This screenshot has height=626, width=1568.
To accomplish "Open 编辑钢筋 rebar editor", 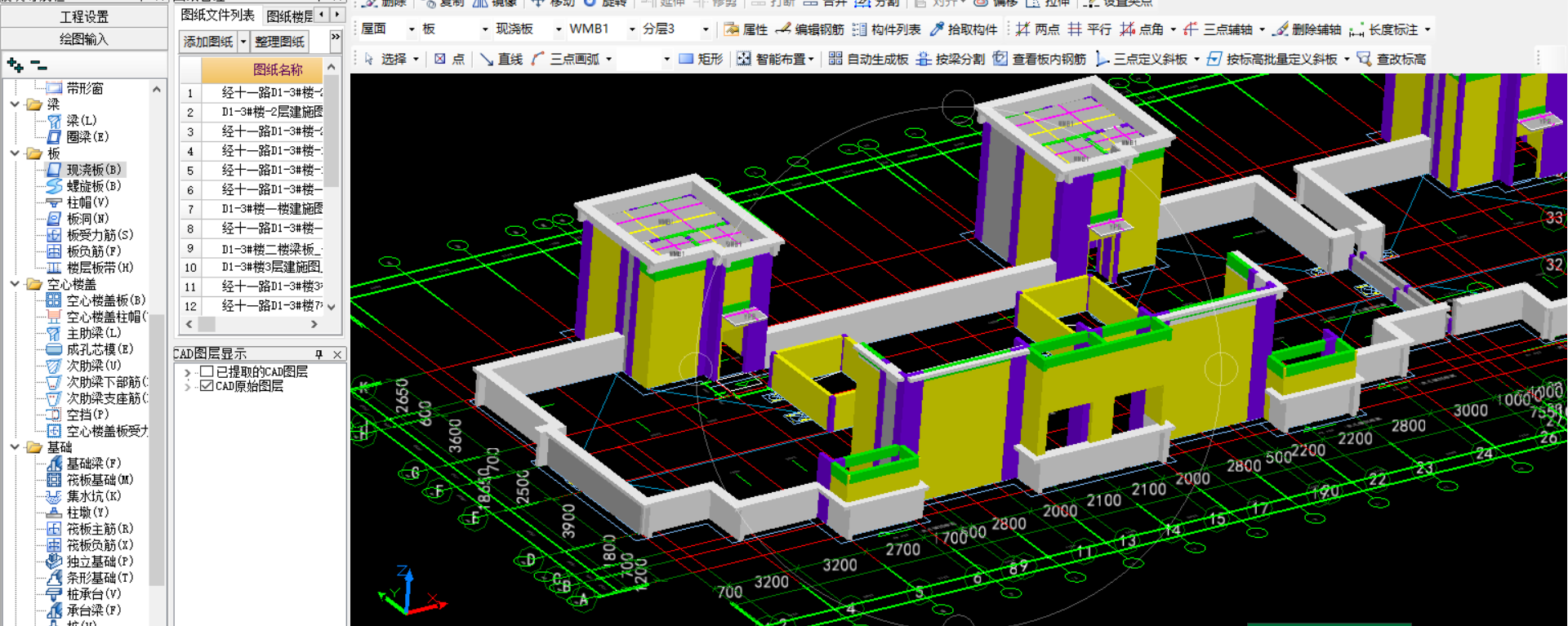I will (810, 29).
